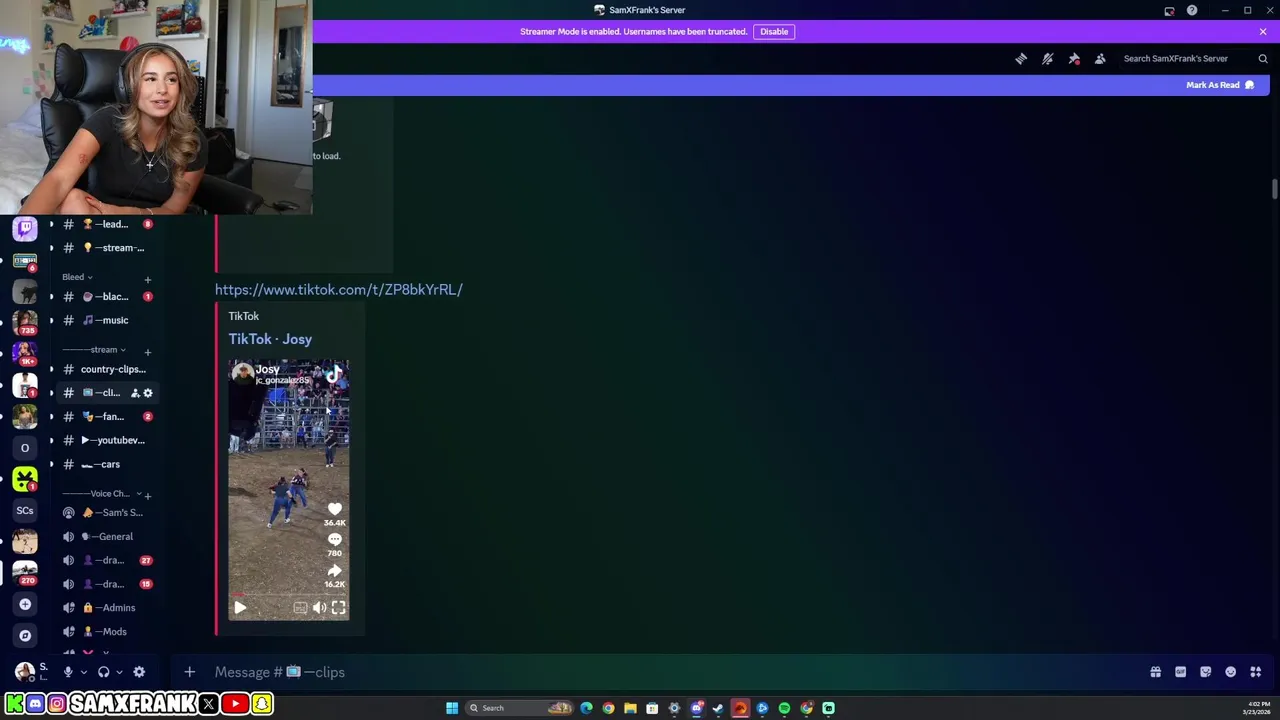Expand the headphones output options arrow
Screen dimensions: 1280x720
pyautogui.click(x=118, y=672)
